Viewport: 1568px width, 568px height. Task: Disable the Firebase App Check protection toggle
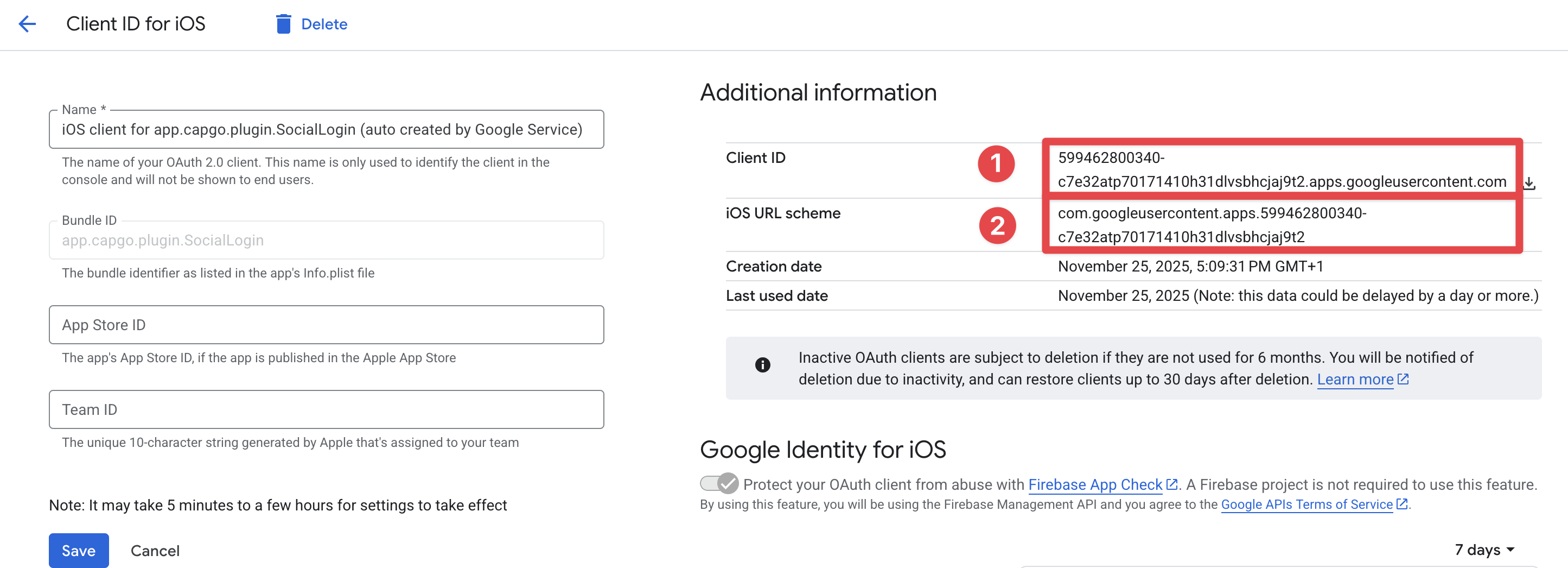coord(718,483)
